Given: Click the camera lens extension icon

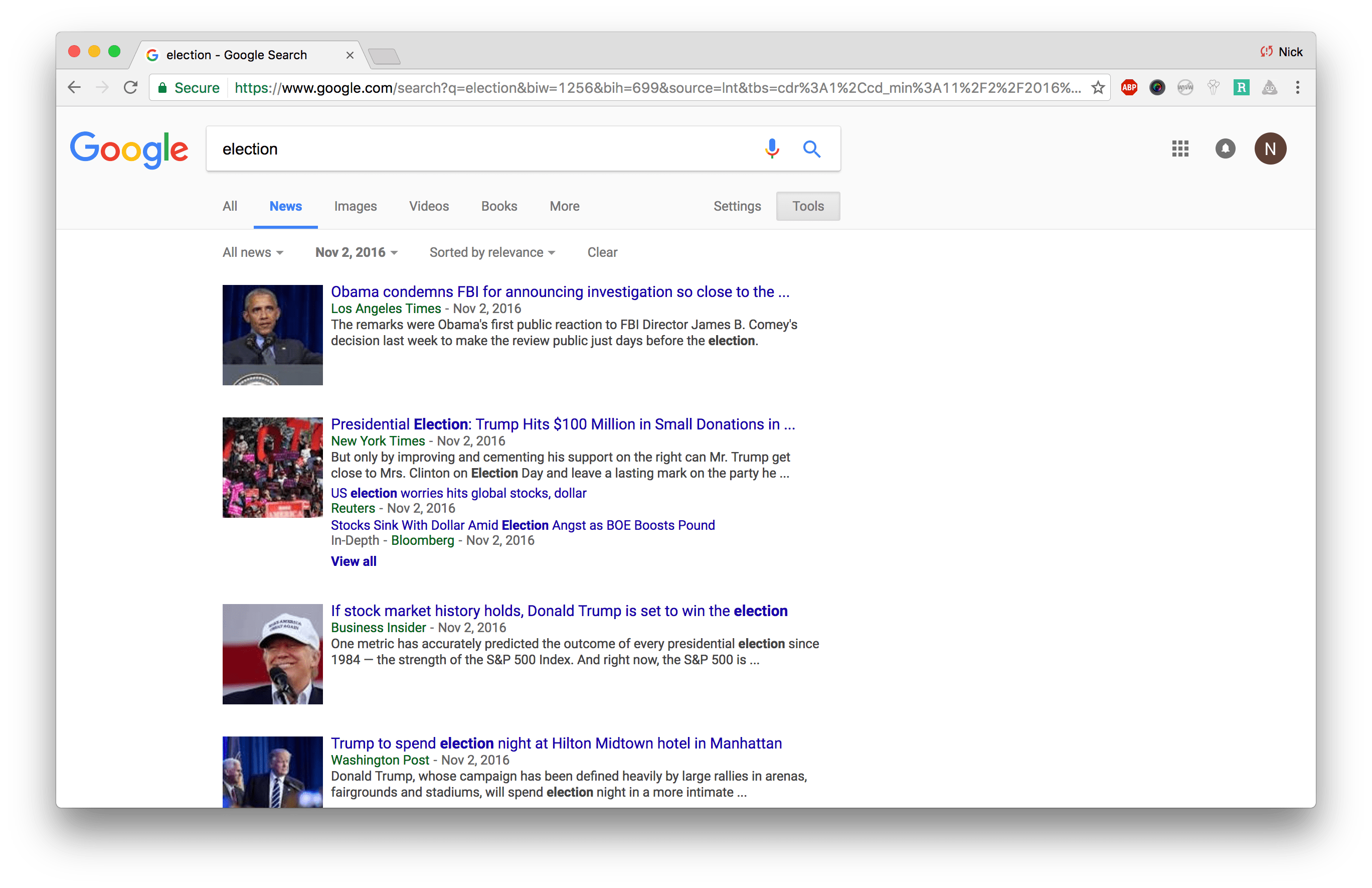Looking at the screenshot, I should pyautogui.click(x=1157, y=87).
